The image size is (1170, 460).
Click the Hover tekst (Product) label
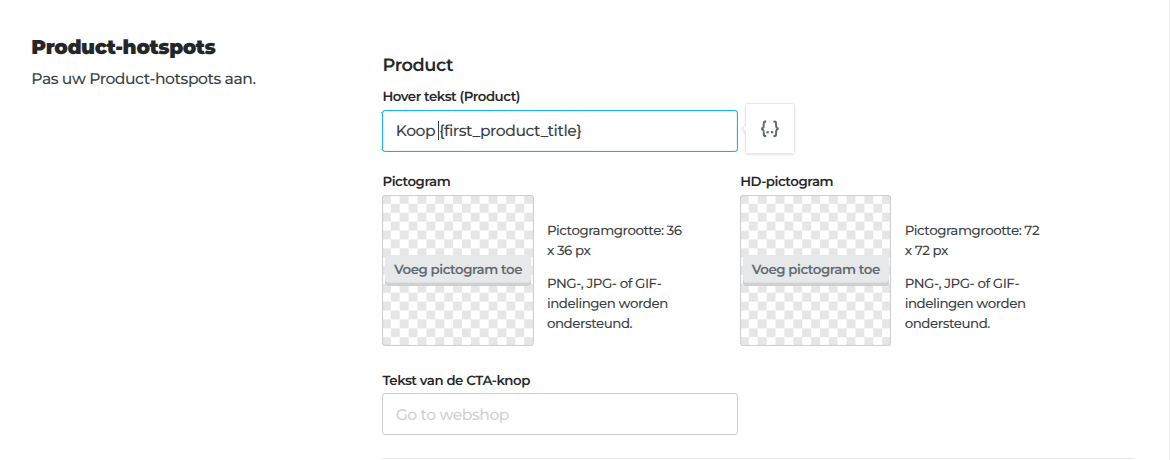[451, 96]
